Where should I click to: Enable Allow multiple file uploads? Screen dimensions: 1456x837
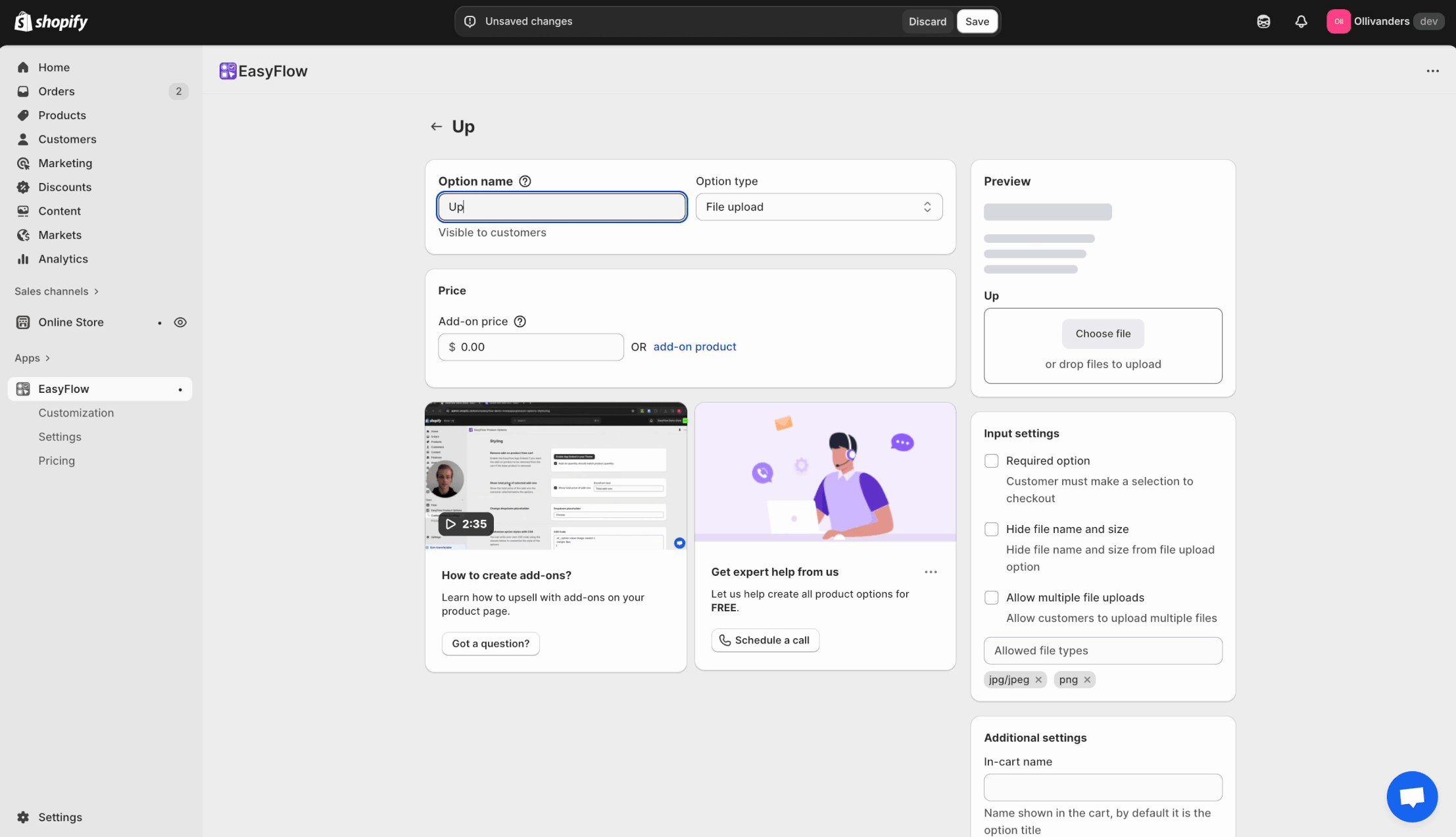click(991, 597)
